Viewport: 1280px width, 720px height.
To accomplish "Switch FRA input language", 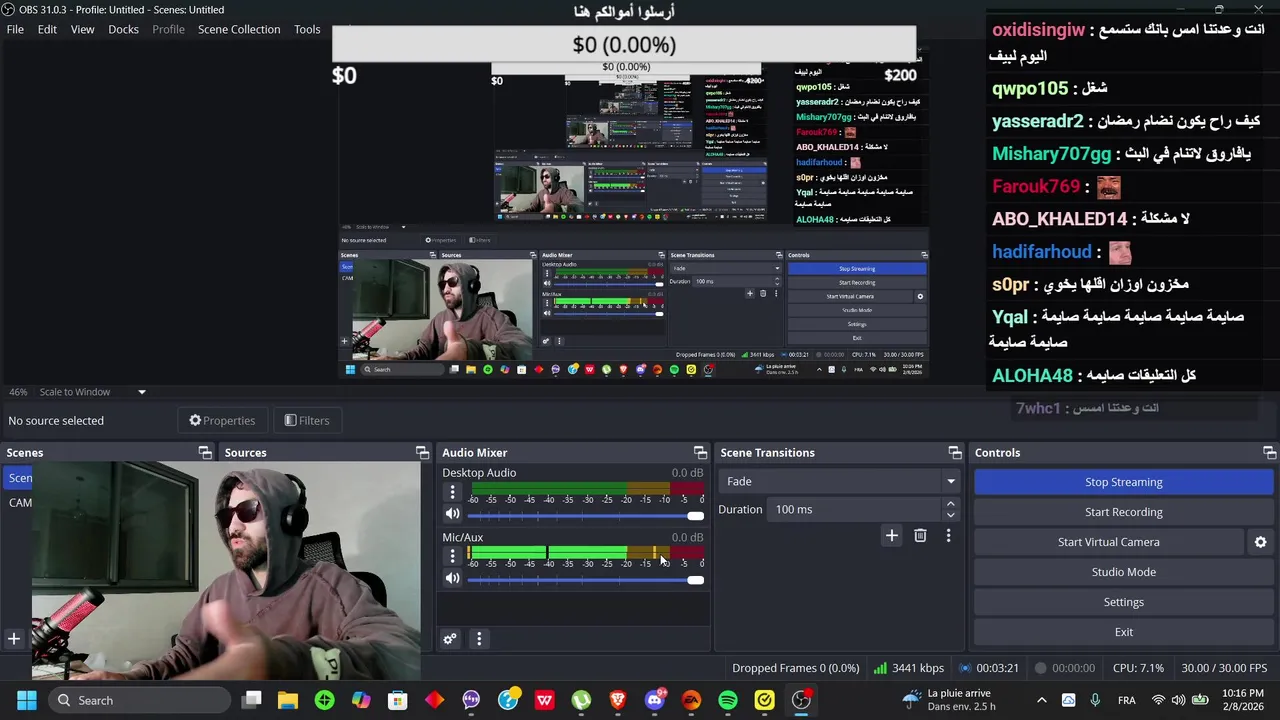I will (x=1127, y=700).
